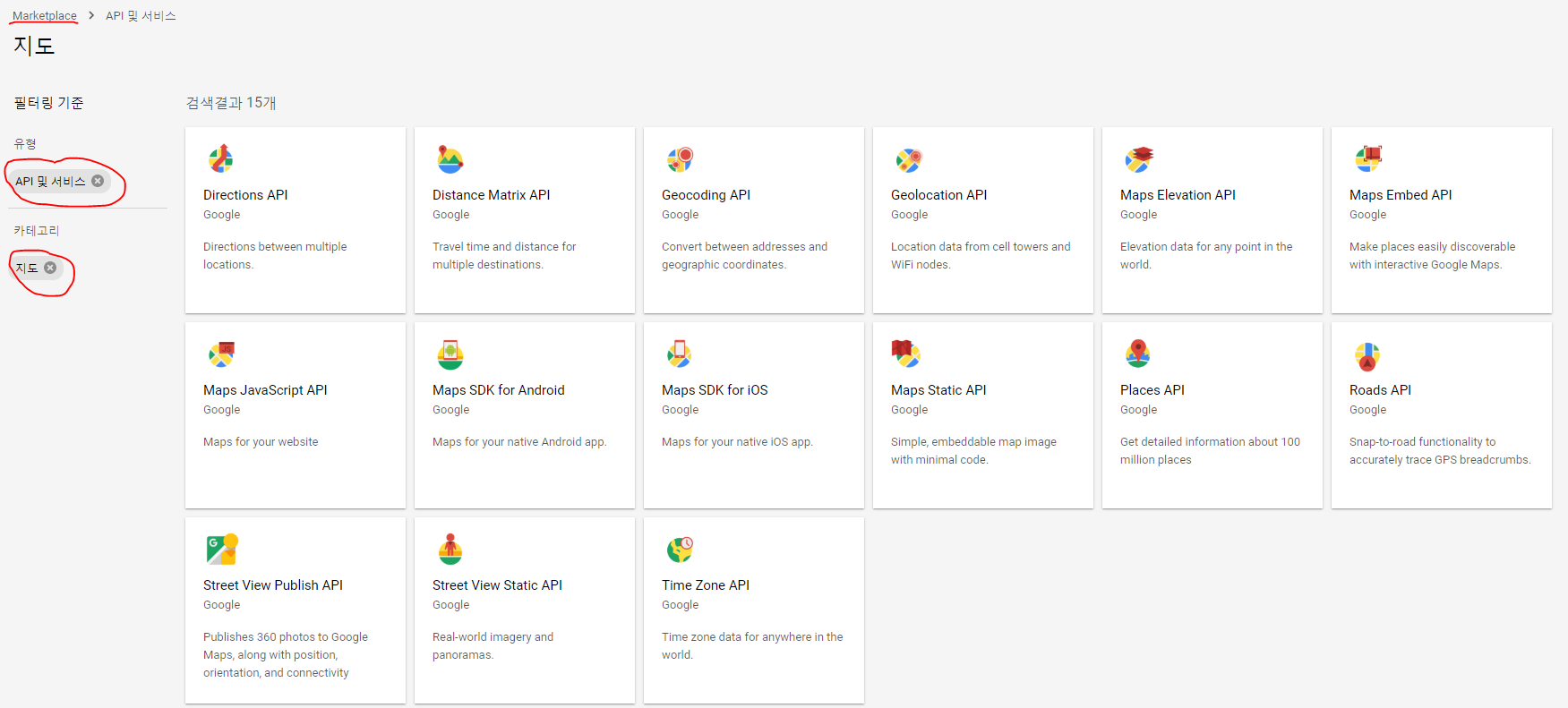Click the Maps SDK for Android icon

point(450,354)
